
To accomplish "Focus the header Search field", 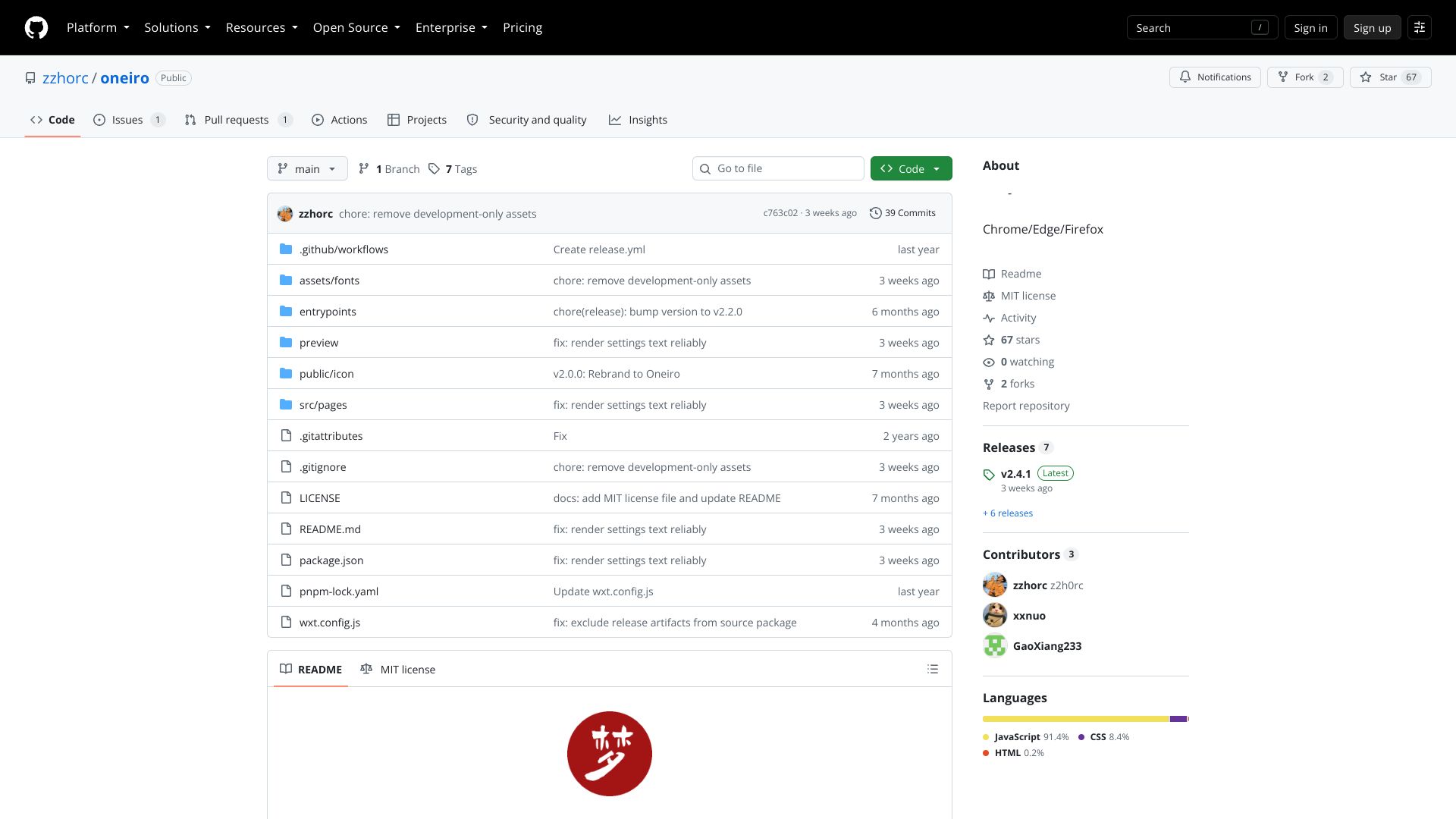I will 1202,27.
